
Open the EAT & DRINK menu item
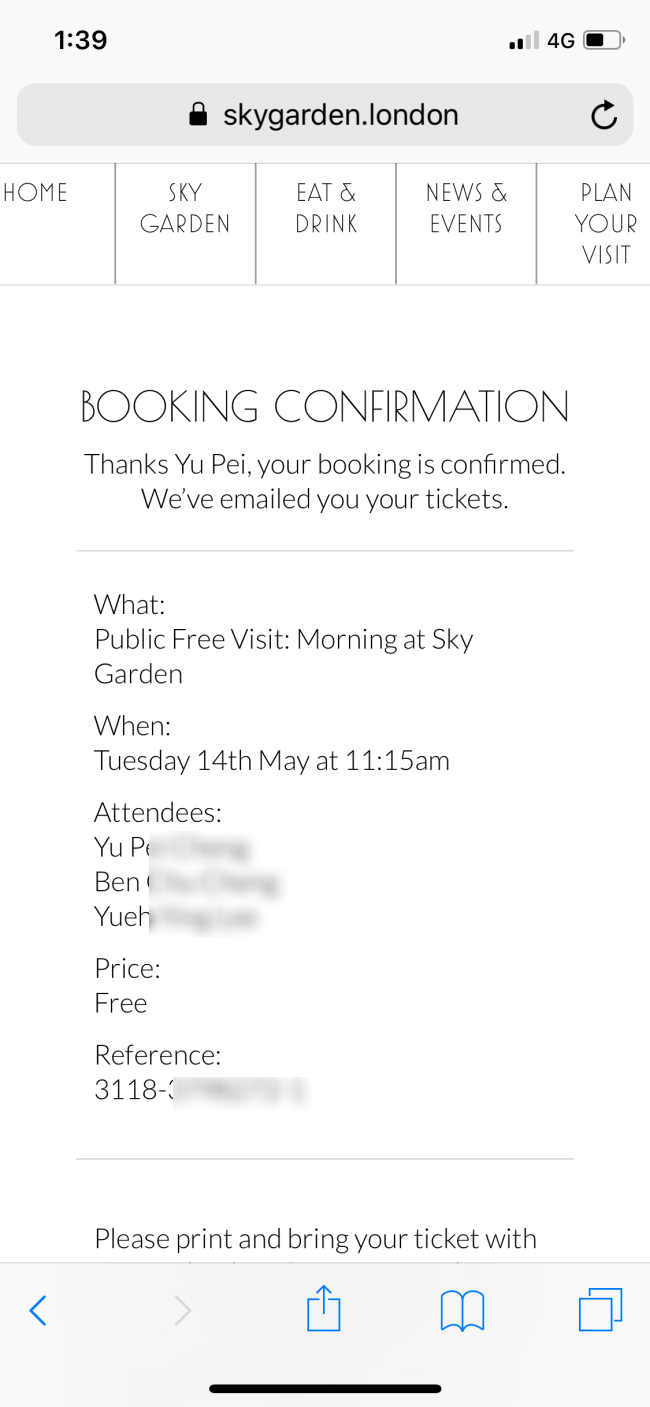pos(326,208)
